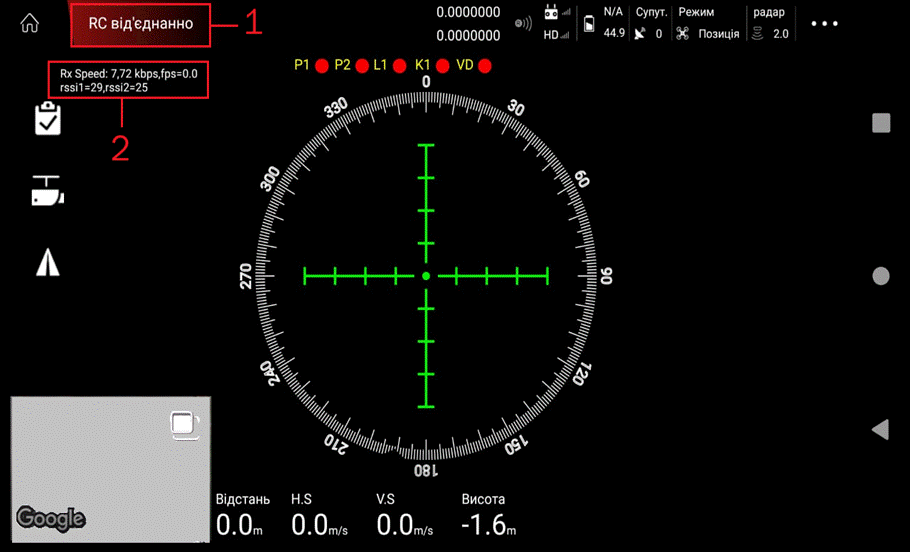Open the Google map thumbnail
Screen dimensions: 910x552
click(111, 470)
